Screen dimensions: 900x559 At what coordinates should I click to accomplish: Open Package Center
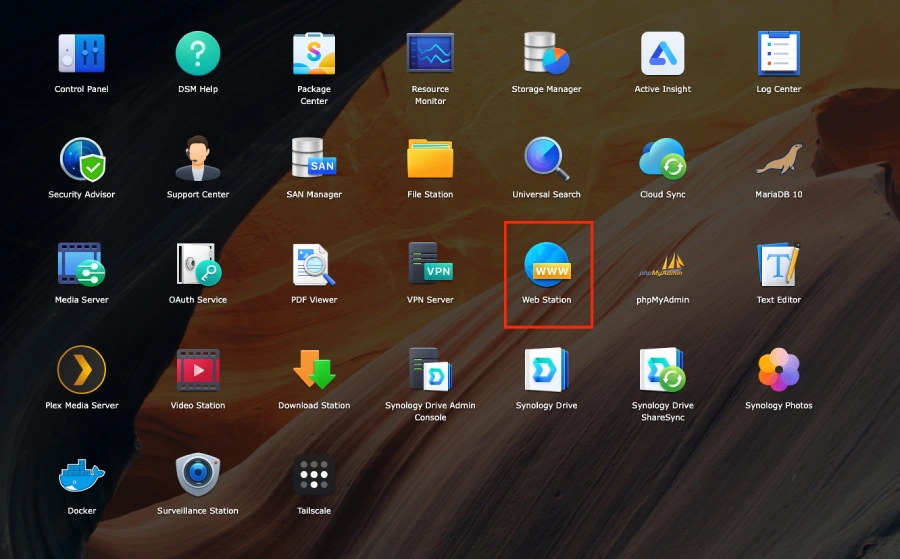tap(314, 53)
